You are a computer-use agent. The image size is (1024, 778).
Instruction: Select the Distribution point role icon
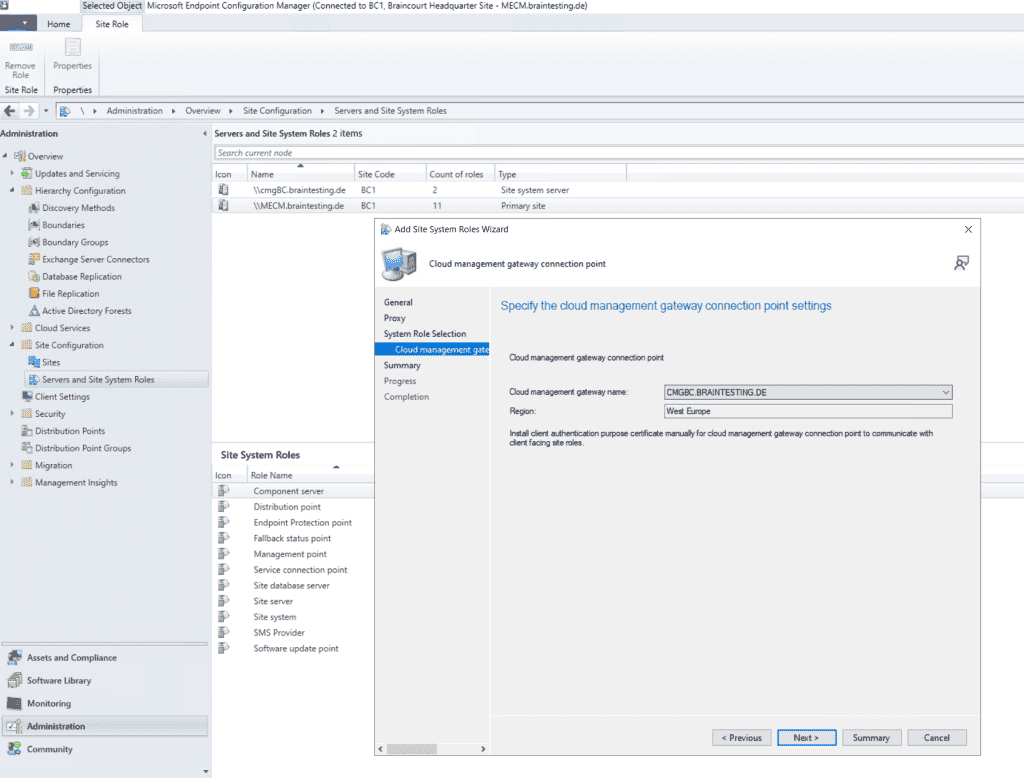[222, 506]
